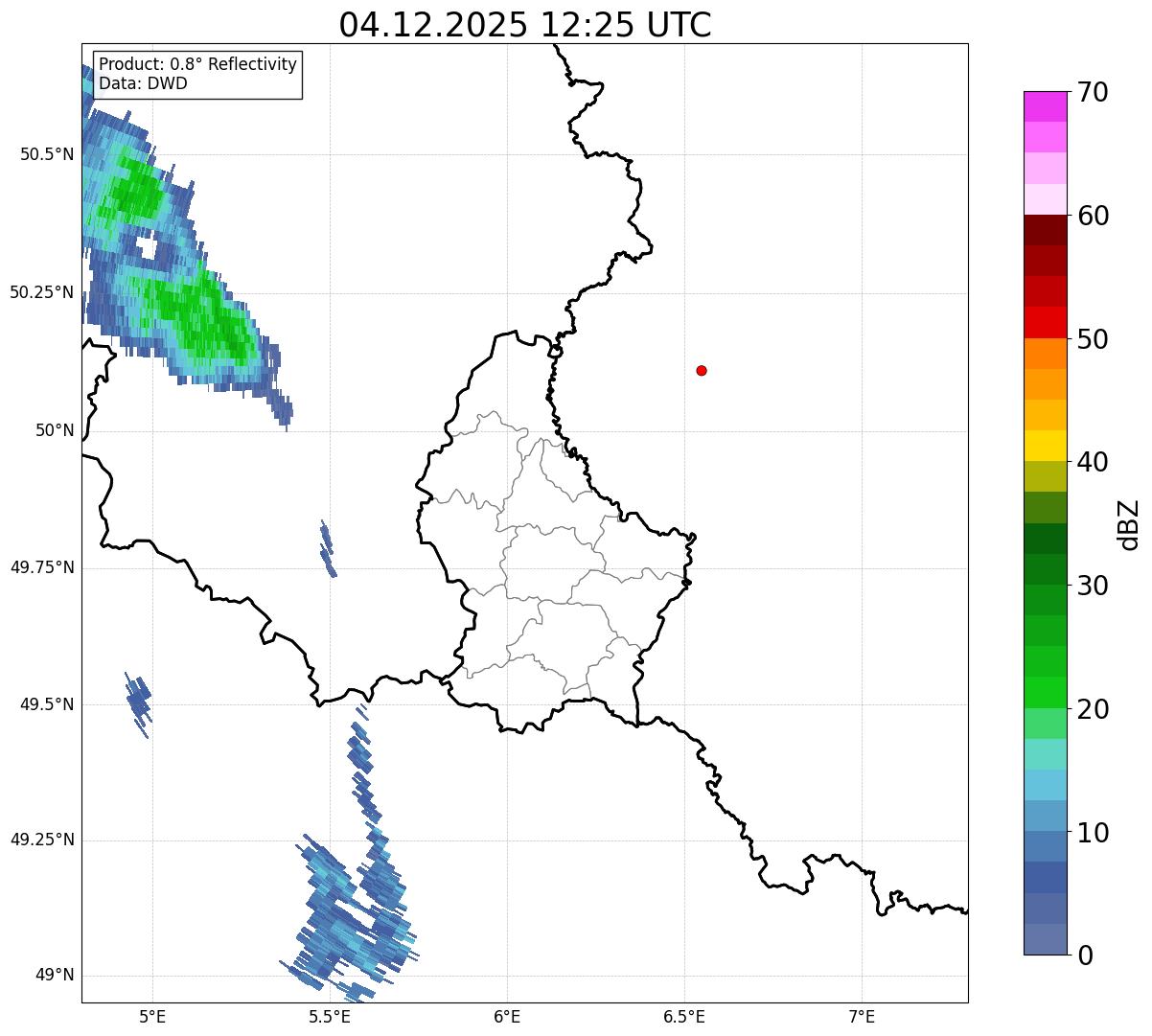Click the 'Product: 0.8° Reflectivity' label
Viewport: 1152px width, 1036px height.
[x=198, y=64]
